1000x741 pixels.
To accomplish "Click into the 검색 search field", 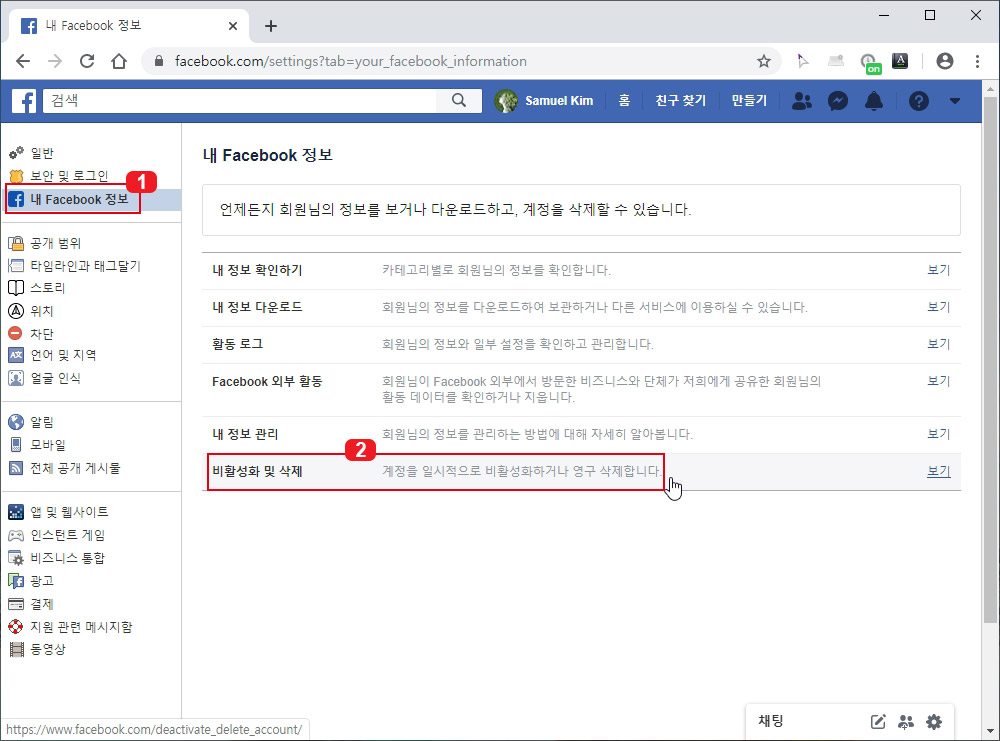I will click(240, 100).
